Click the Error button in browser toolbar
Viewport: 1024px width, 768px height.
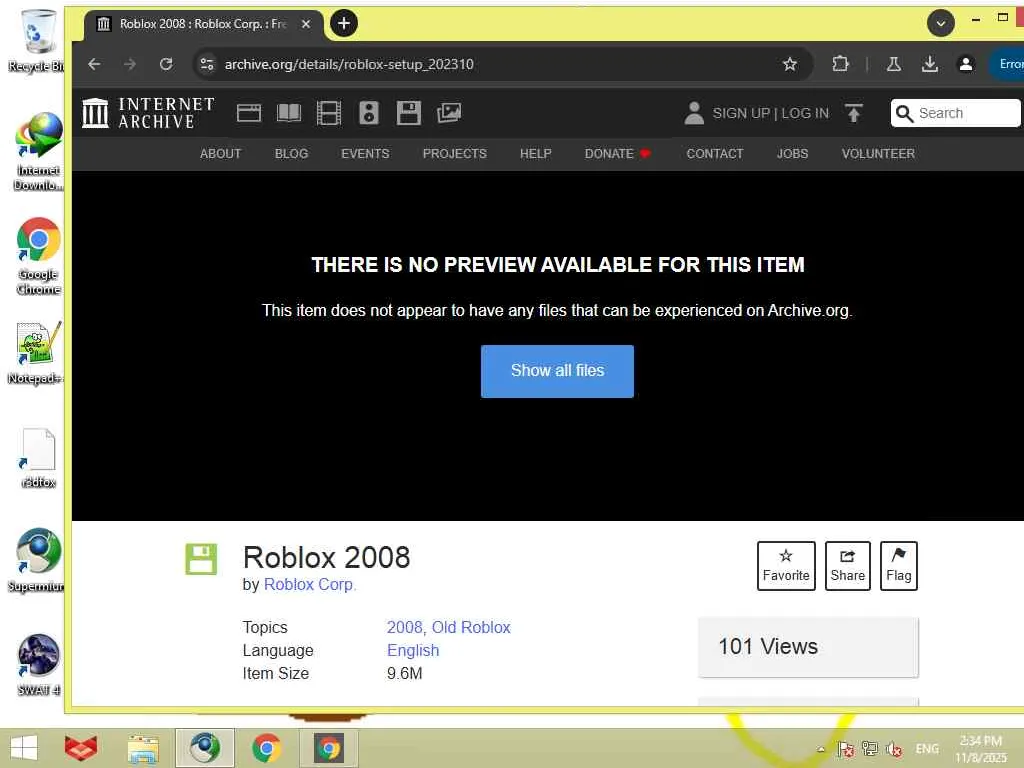pyautogui.click(x=1008, y=64)
